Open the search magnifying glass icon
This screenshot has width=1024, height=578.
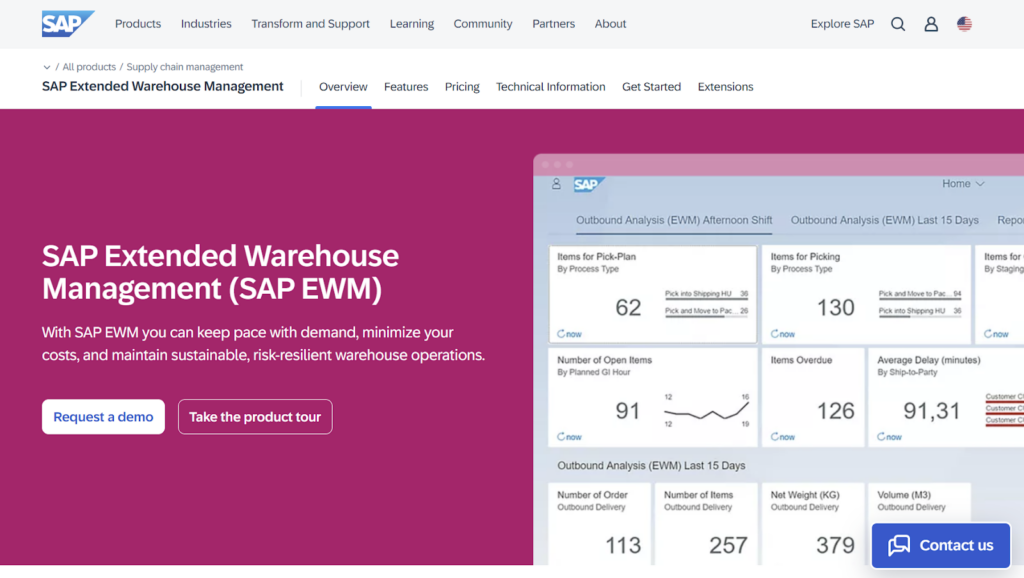pyautogui.click(x=897, y=23)
